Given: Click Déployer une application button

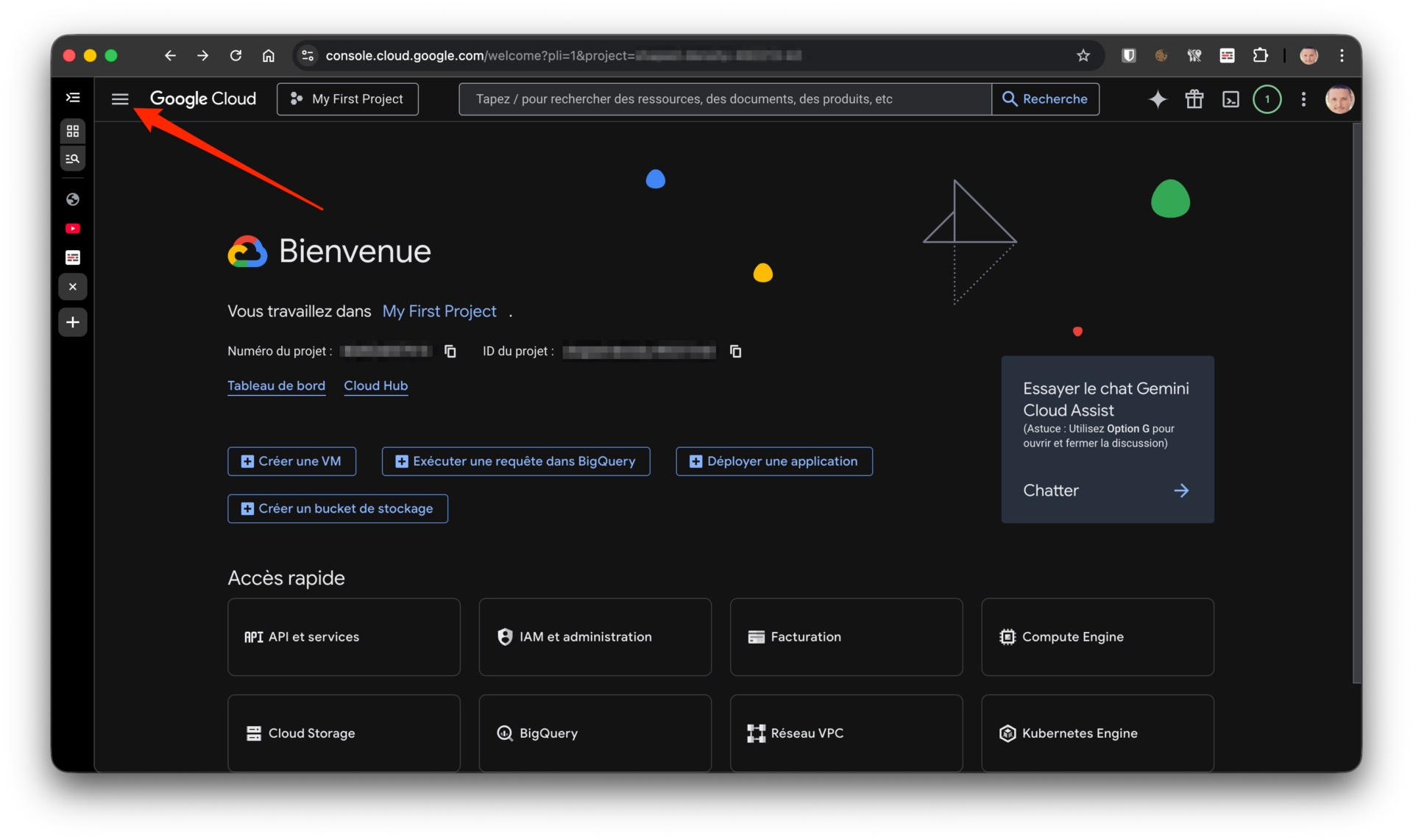Looking at the screenshot, I should click(774, 461).
